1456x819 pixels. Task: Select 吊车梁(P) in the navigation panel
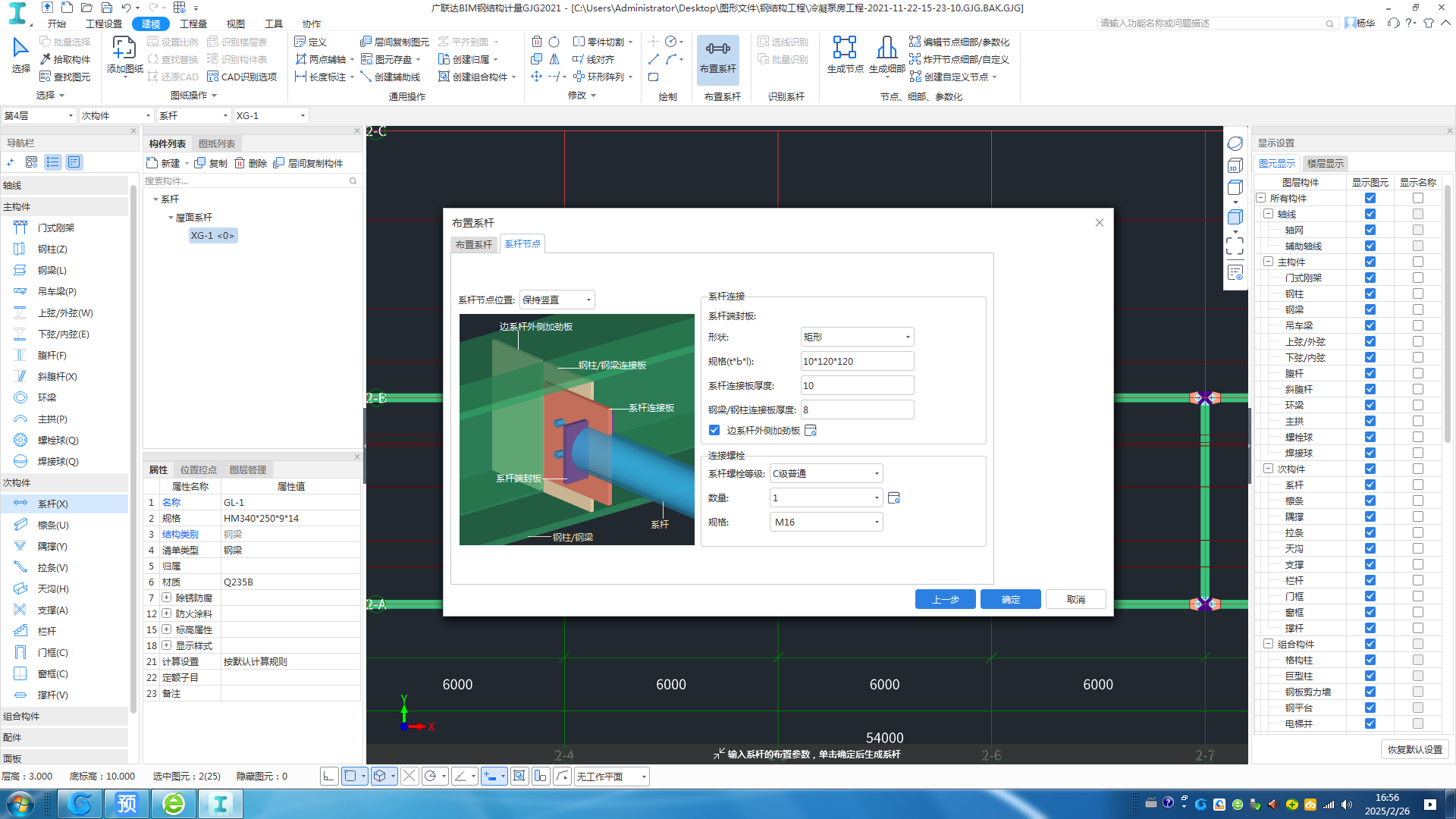(x=57, y=291)
